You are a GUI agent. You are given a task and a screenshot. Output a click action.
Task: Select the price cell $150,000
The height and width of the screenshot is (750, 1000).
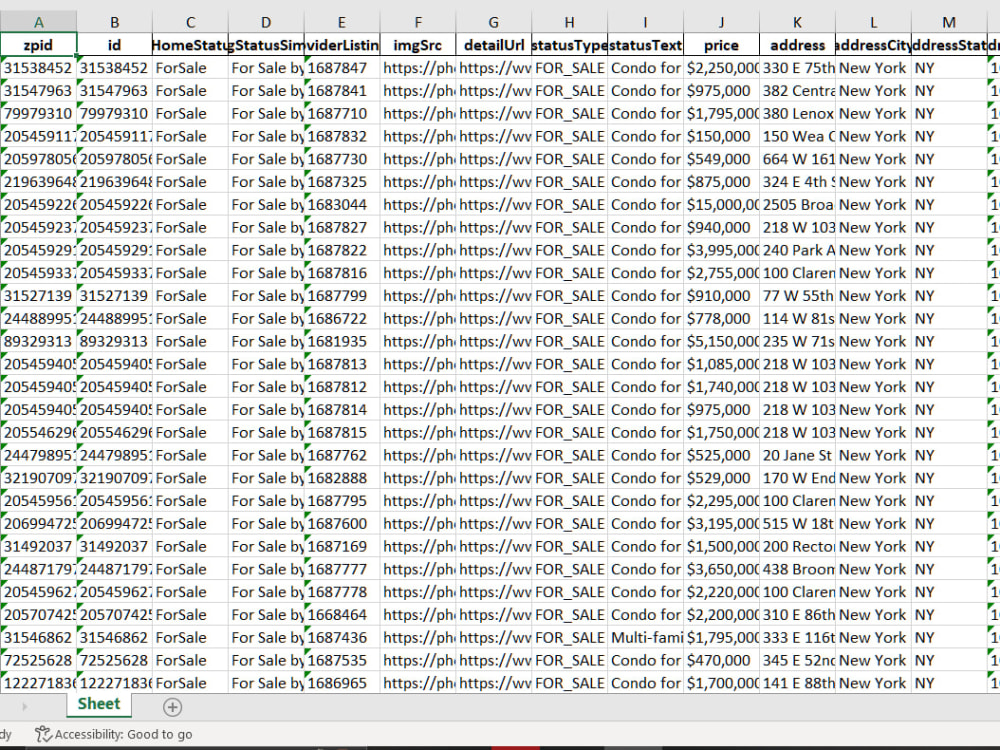point(721,136)
